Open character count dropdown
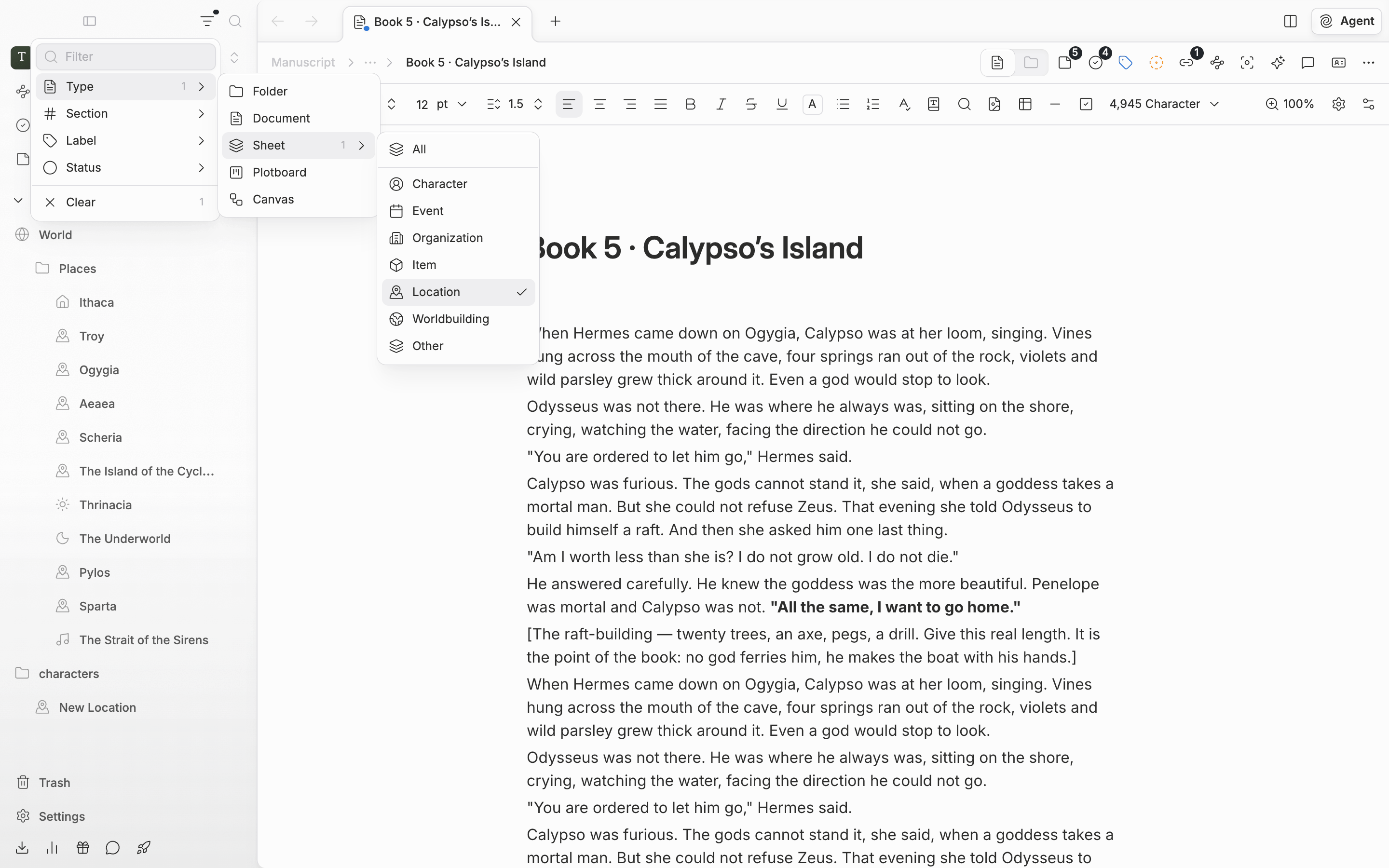The height and width of the screenshot is (868, 1389). point(1164,104)
